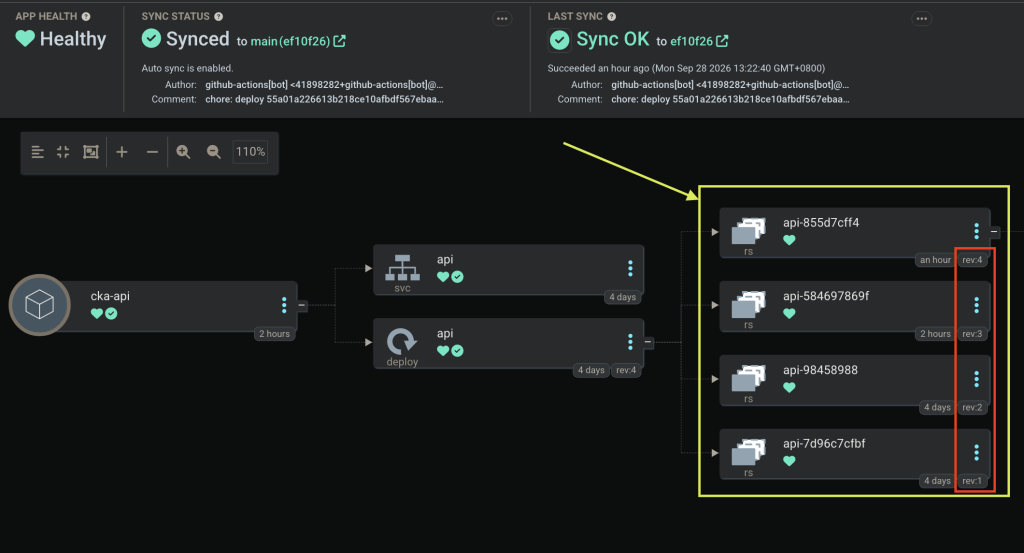Select the api-7d96c7cfbf replica set icon
The image size is (1024, 553).
click(748, 452)
